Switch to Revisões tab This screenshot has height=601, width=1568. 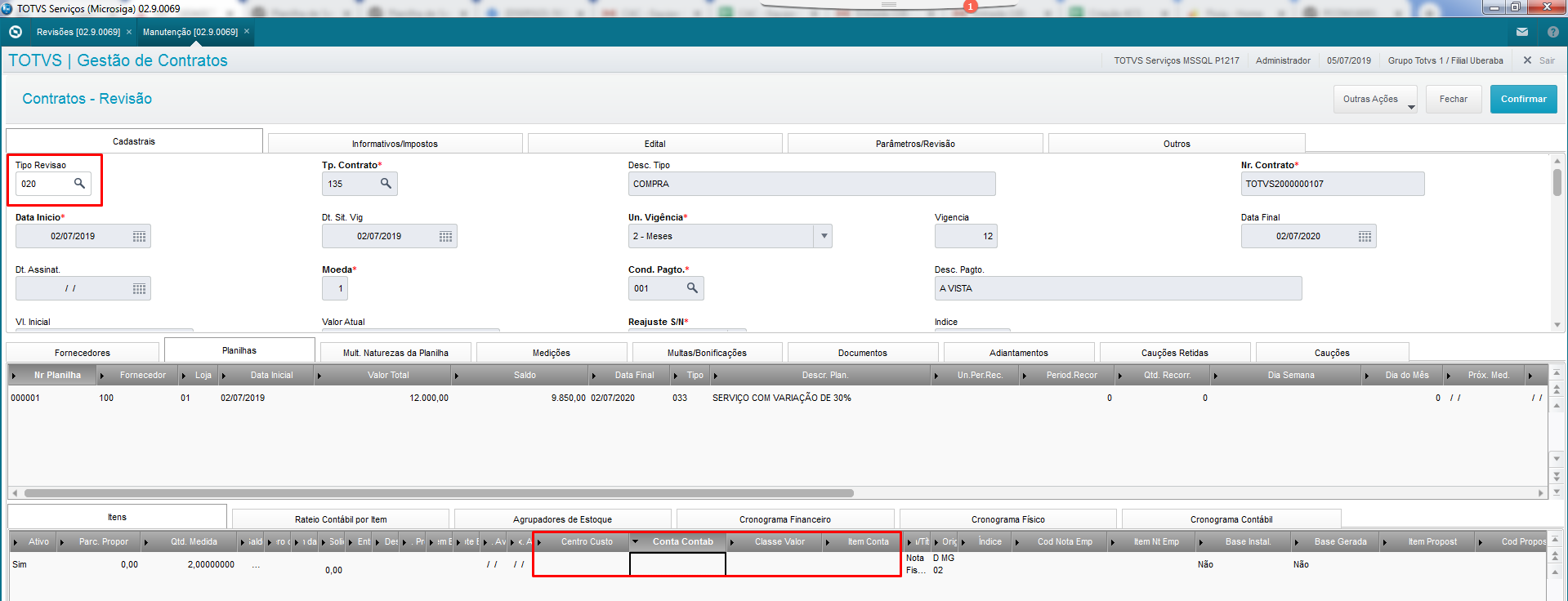(78, 32)
